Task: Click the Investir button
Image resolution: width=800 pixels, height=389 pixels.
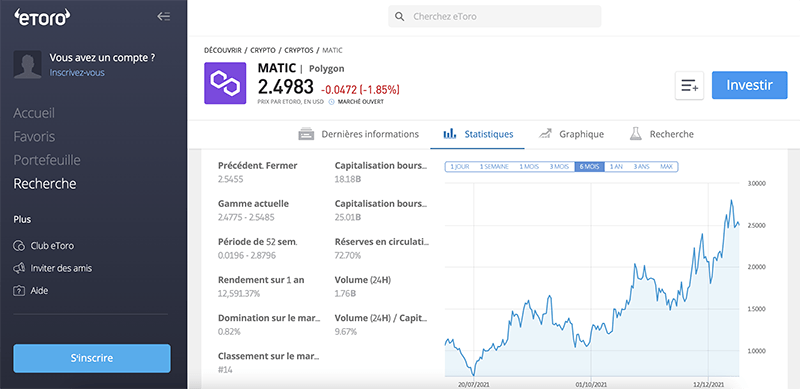Action: pyautogui.click(x=749, y=85)
